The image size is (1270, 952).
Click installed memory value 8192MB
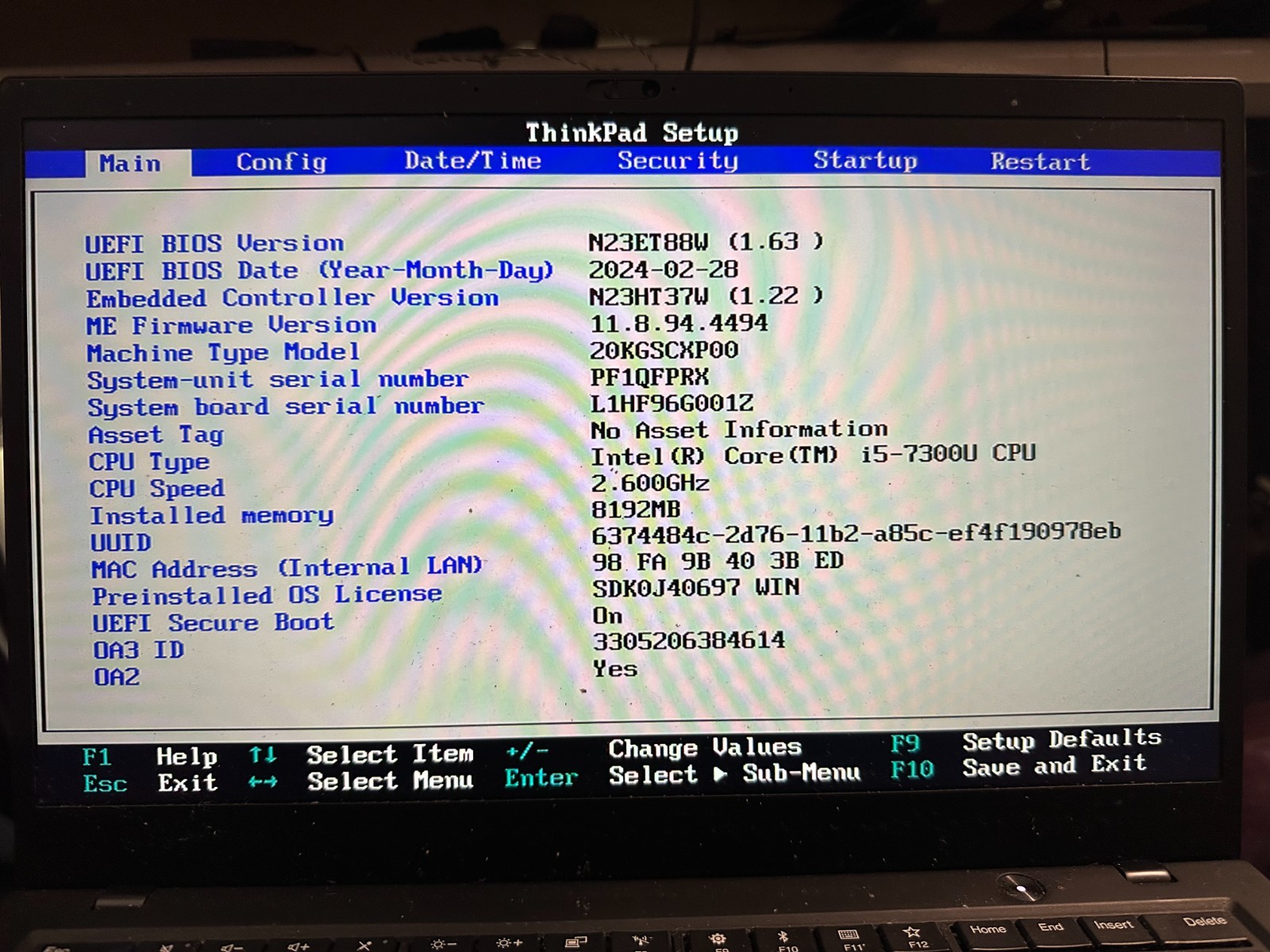pyautogui.click(x=636, y=509)
